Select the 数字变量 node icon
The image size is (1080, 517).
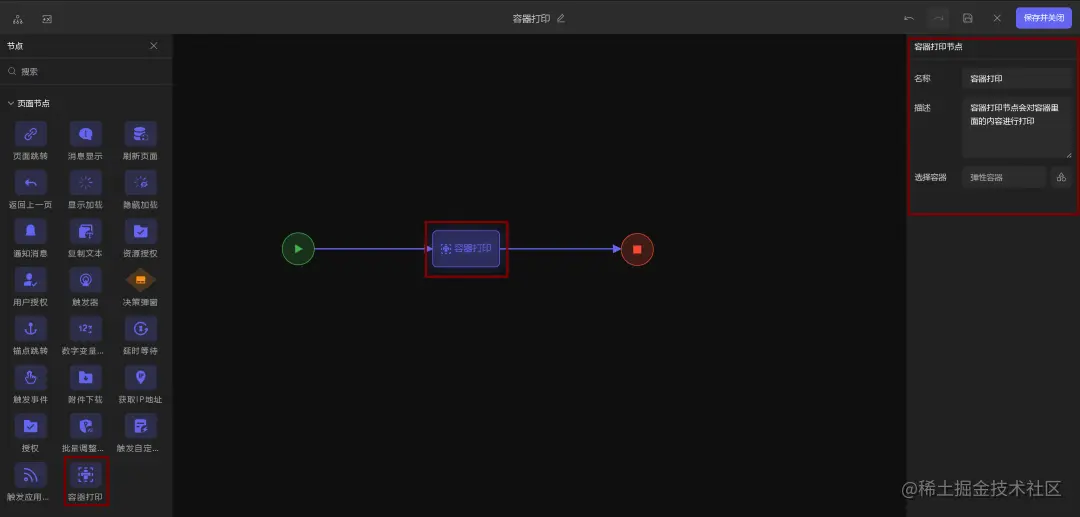85,329
